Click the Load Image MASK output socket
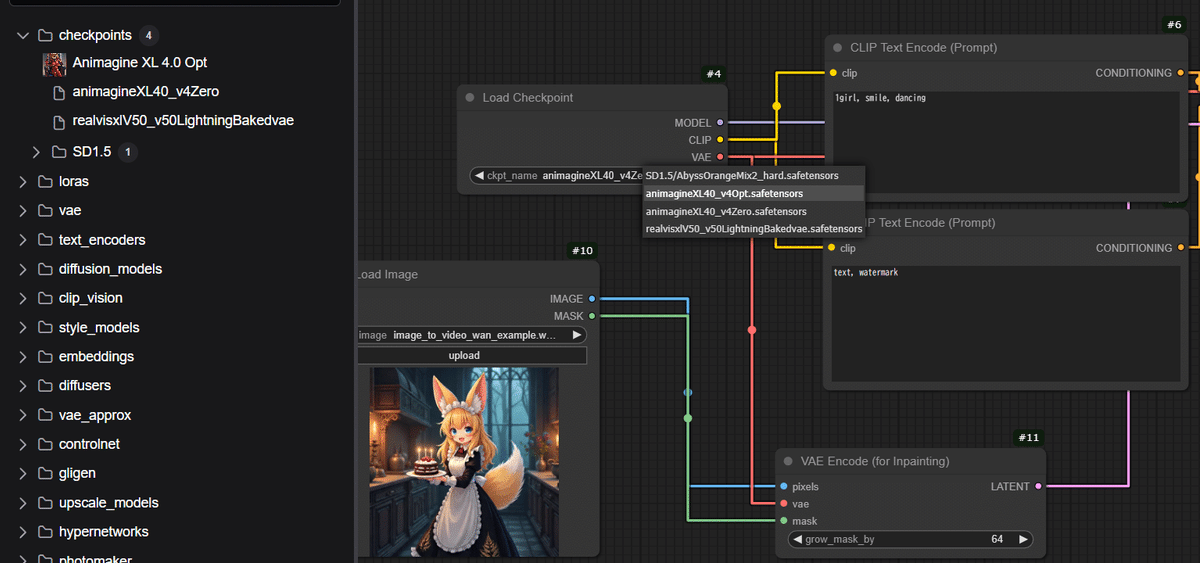The height and width of the screenshot is (563, 1200). coord(592,316)
